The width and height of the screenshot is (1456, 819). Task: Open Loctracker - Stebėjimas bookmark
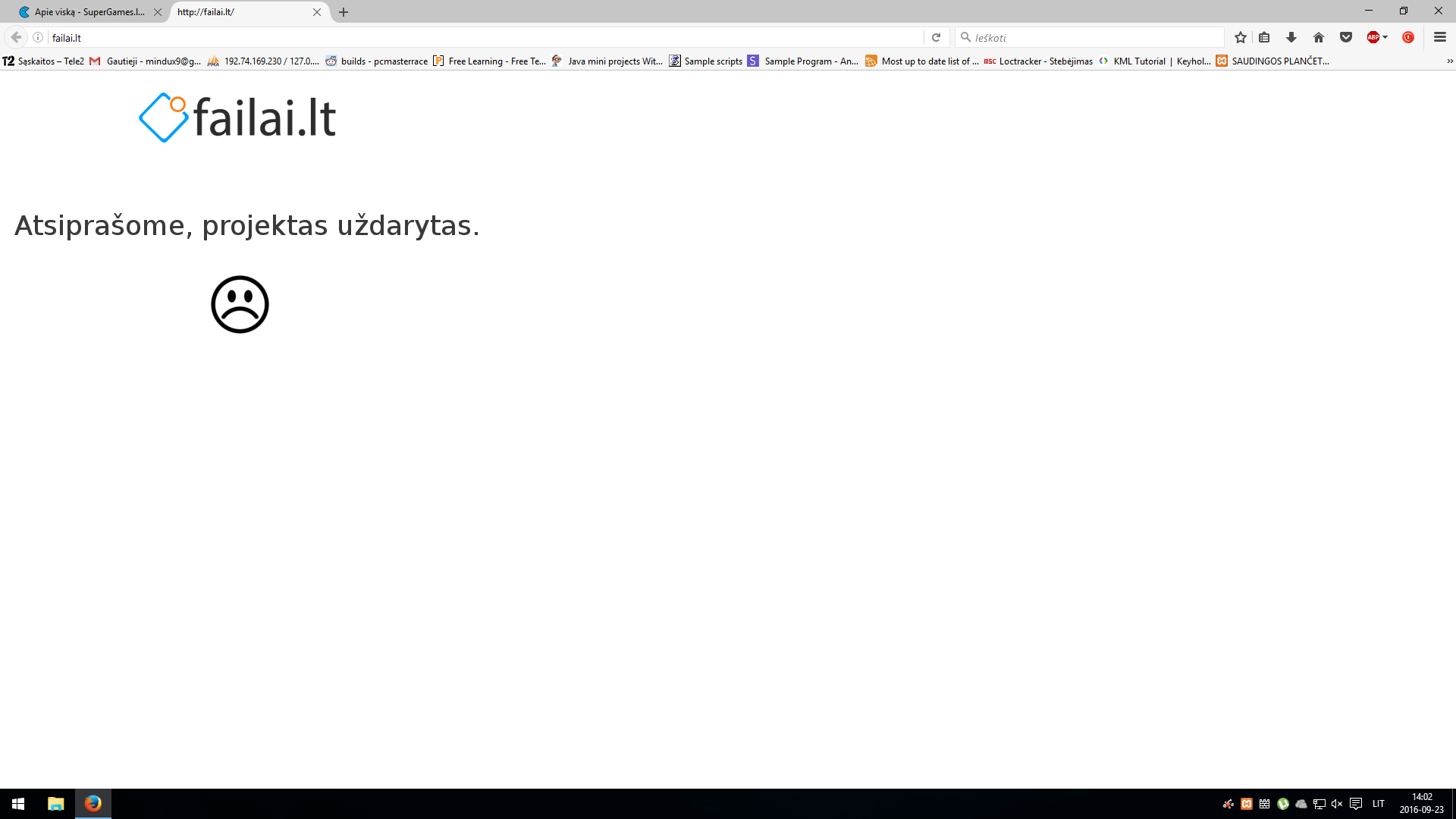click(x=1038, y=61)
